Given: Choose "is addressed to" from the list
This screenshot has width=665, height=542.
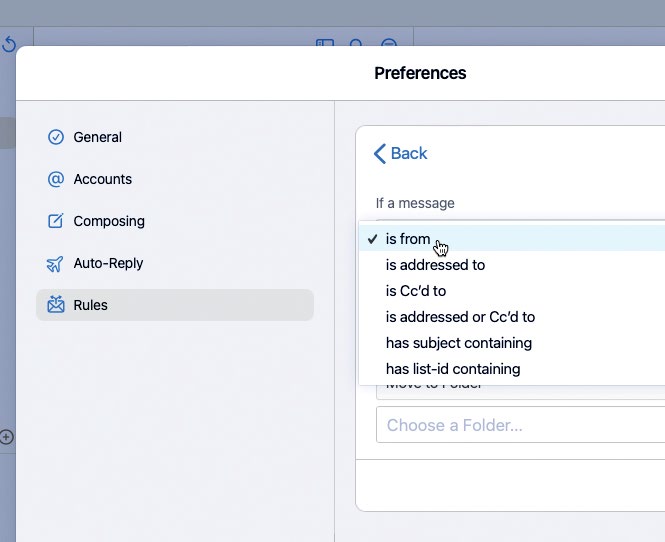Looking at the screenshot, I should (435, 265).
